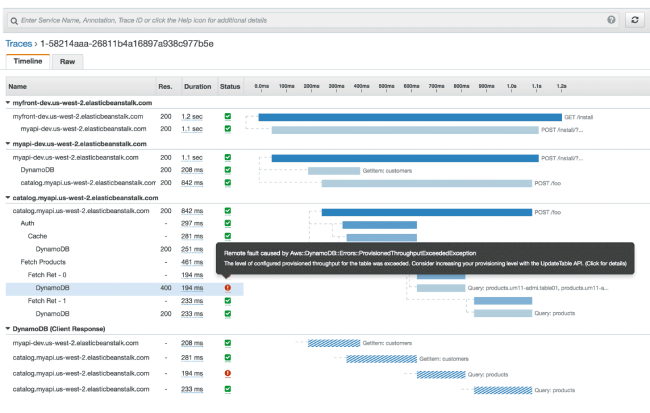Collapse the myapi-dev.us-west-2 group
650x413 pixels.
[8, 144]
